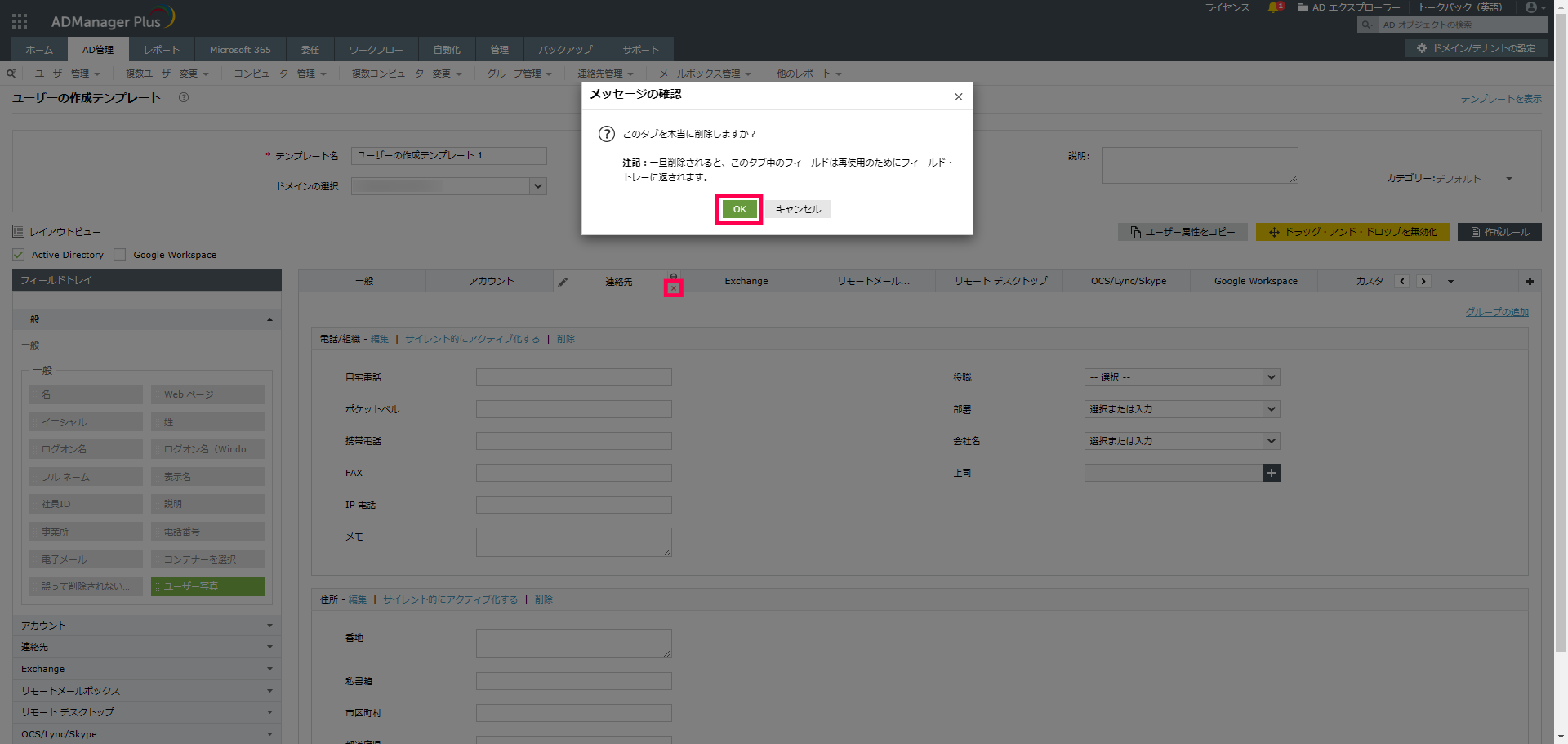Image resolution: width=1568 pixels, height=744 pixels.
Task: Click キャンセル in the confirmation dialog
Action: 798,209
